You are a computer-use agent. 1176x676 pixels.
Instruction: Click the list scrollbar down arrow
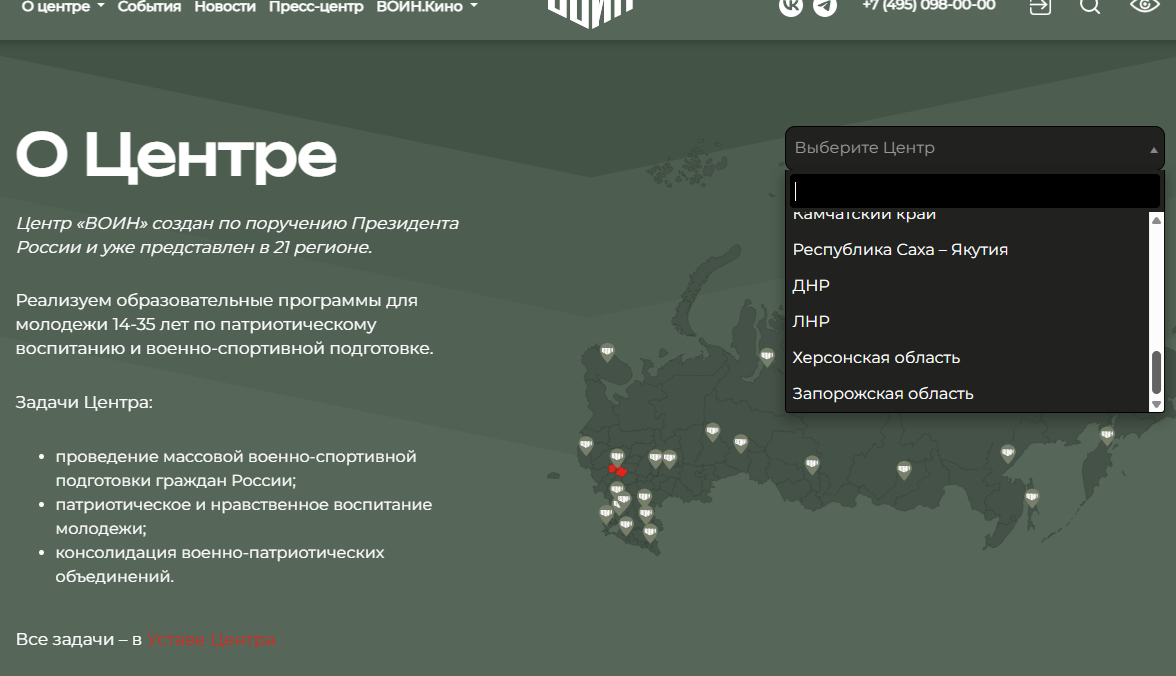1156,404
